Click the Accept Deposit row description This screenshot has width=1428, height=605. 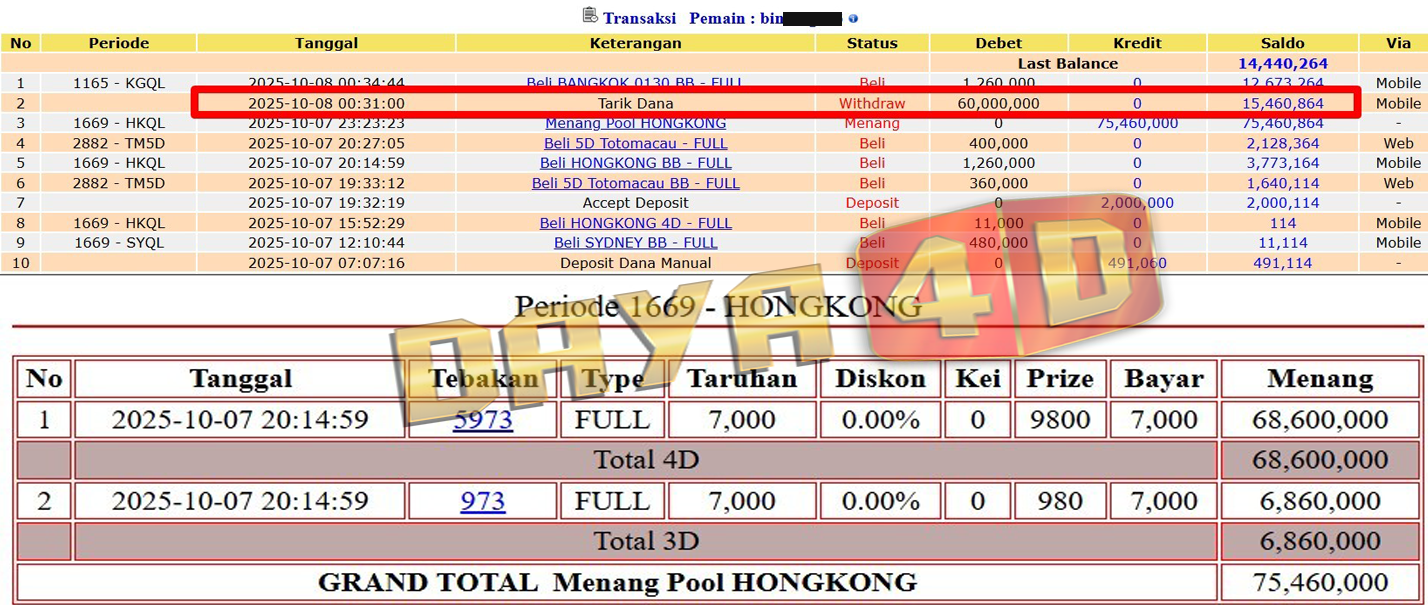click(x=635, y=203)
